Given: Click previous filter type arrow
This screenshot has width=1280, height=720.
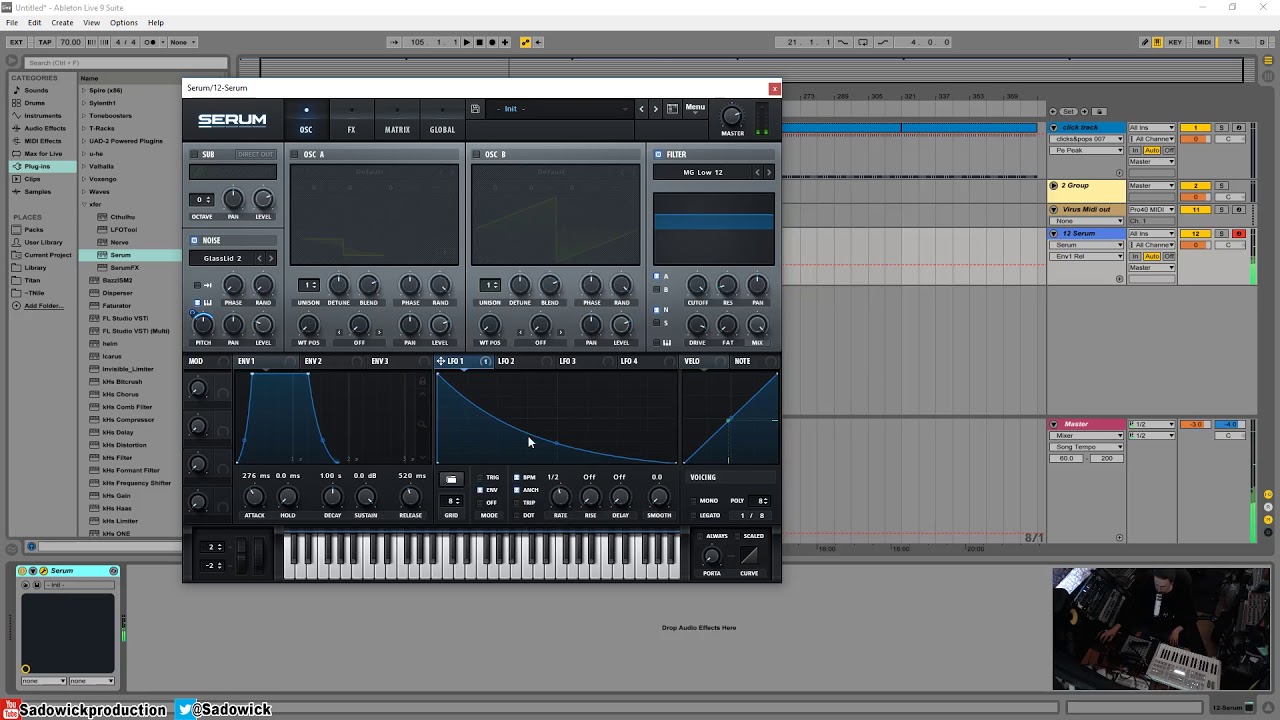Looking at the screenshot, I should [x=757, y=172].
